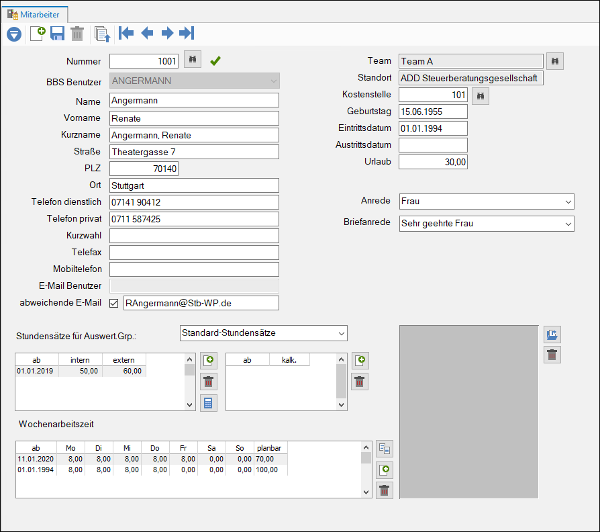Click the Vorname field Renate

pyautogui.click(x=194, y=119)
